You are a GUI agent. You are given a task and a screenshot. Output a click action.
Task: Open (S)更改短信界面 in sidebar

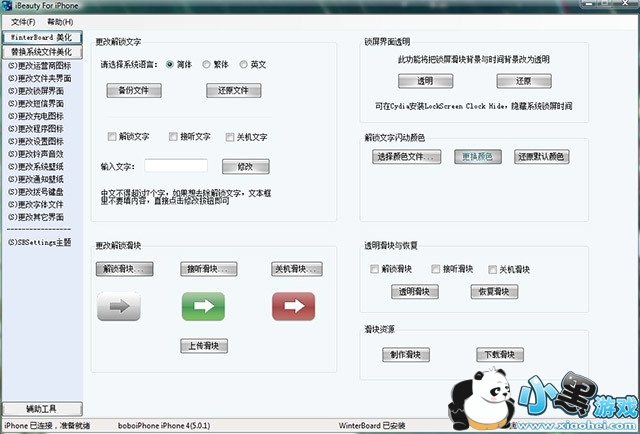[x=36, y=104]
